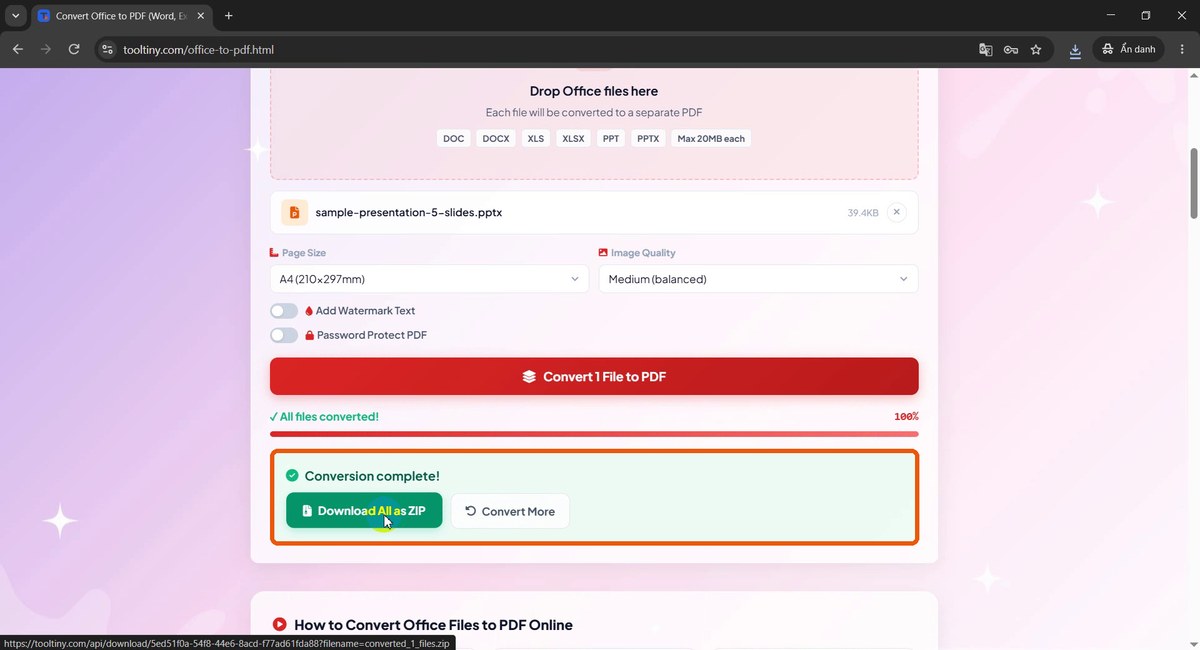
Task: Open the Image Quality dropdown
Action: 758,279
